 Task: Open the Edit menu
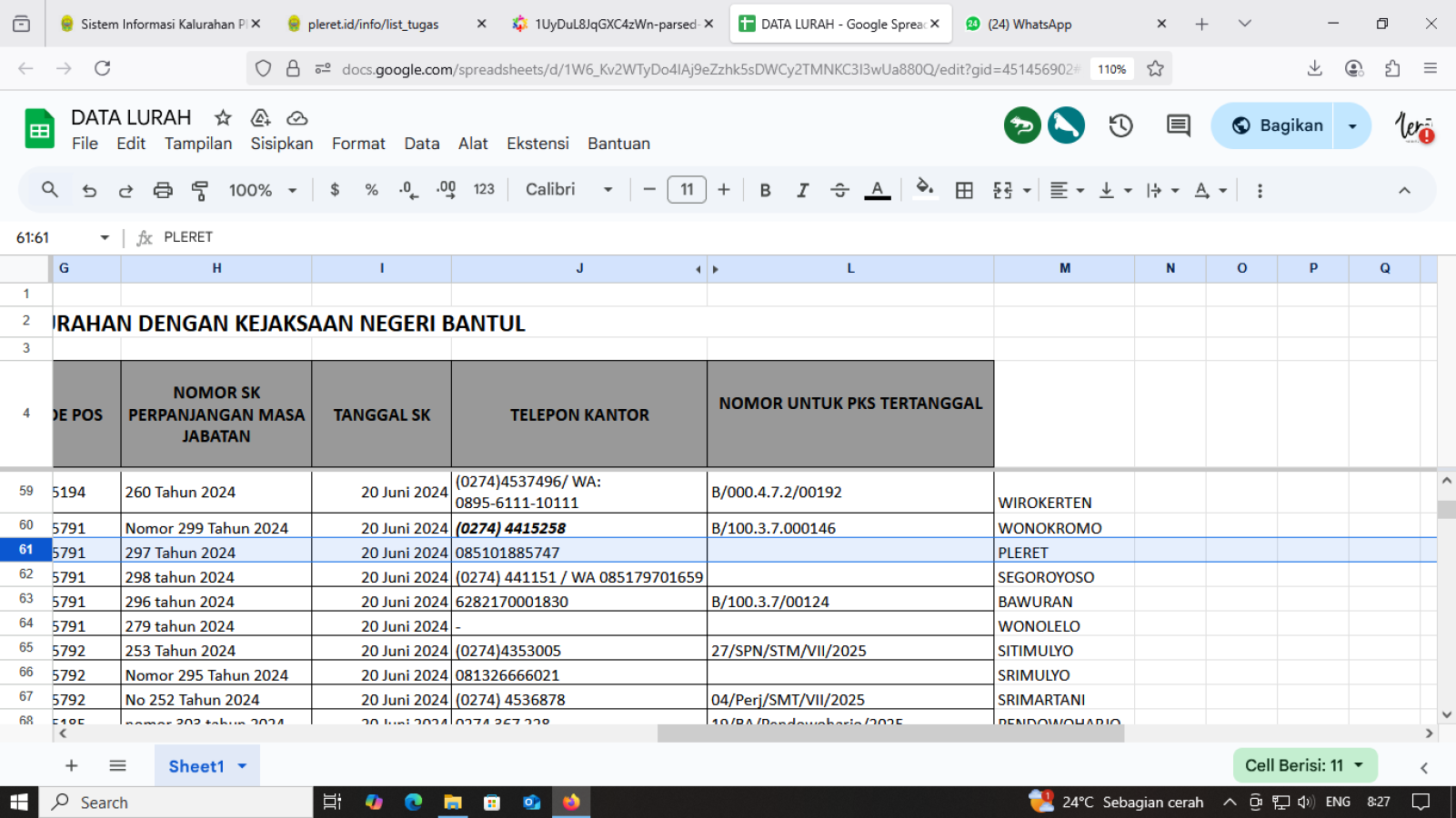point(131,144)
